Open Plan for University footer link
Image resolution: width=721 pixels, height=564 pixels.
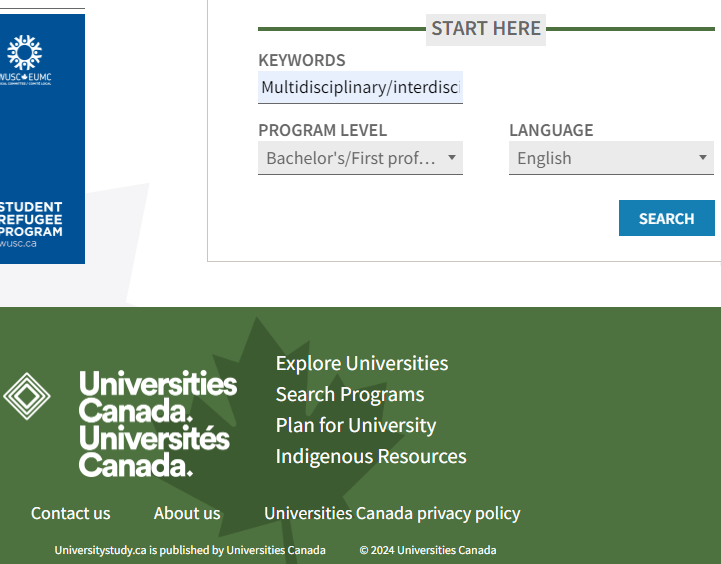tap(356, 425)
